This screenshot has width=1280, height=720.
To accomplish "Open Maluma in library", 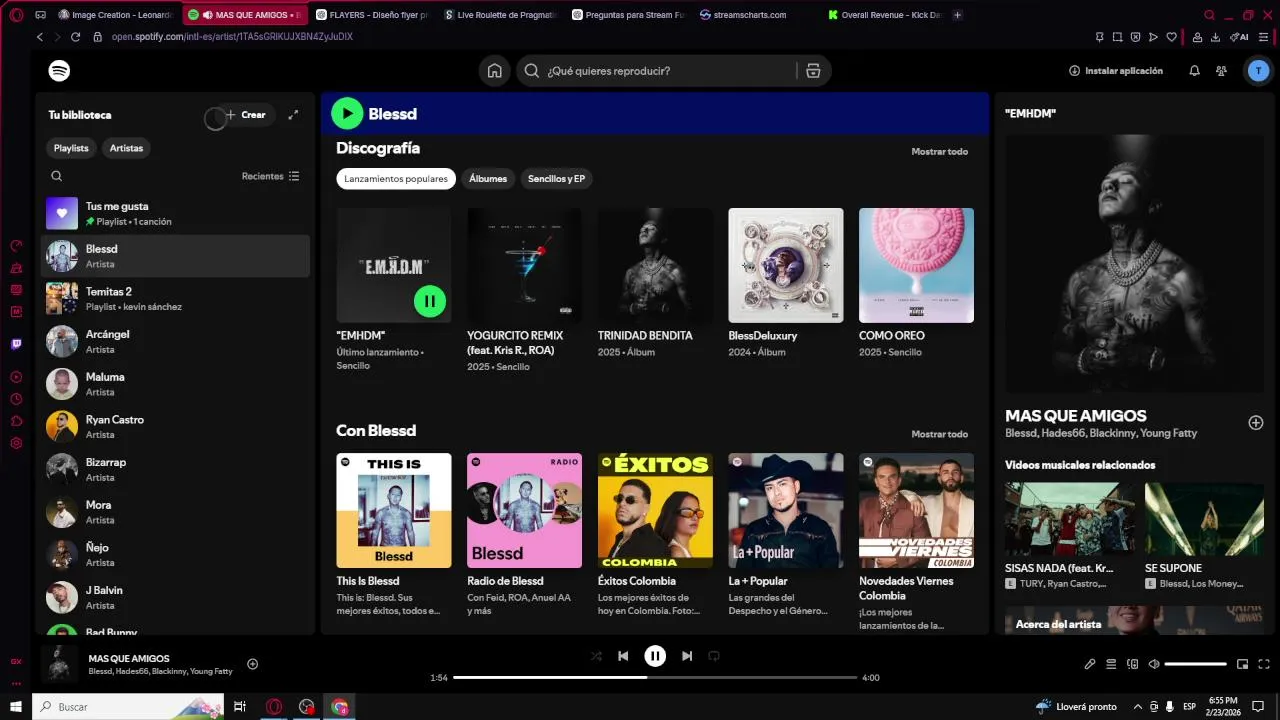I will (x=175, y=384).
